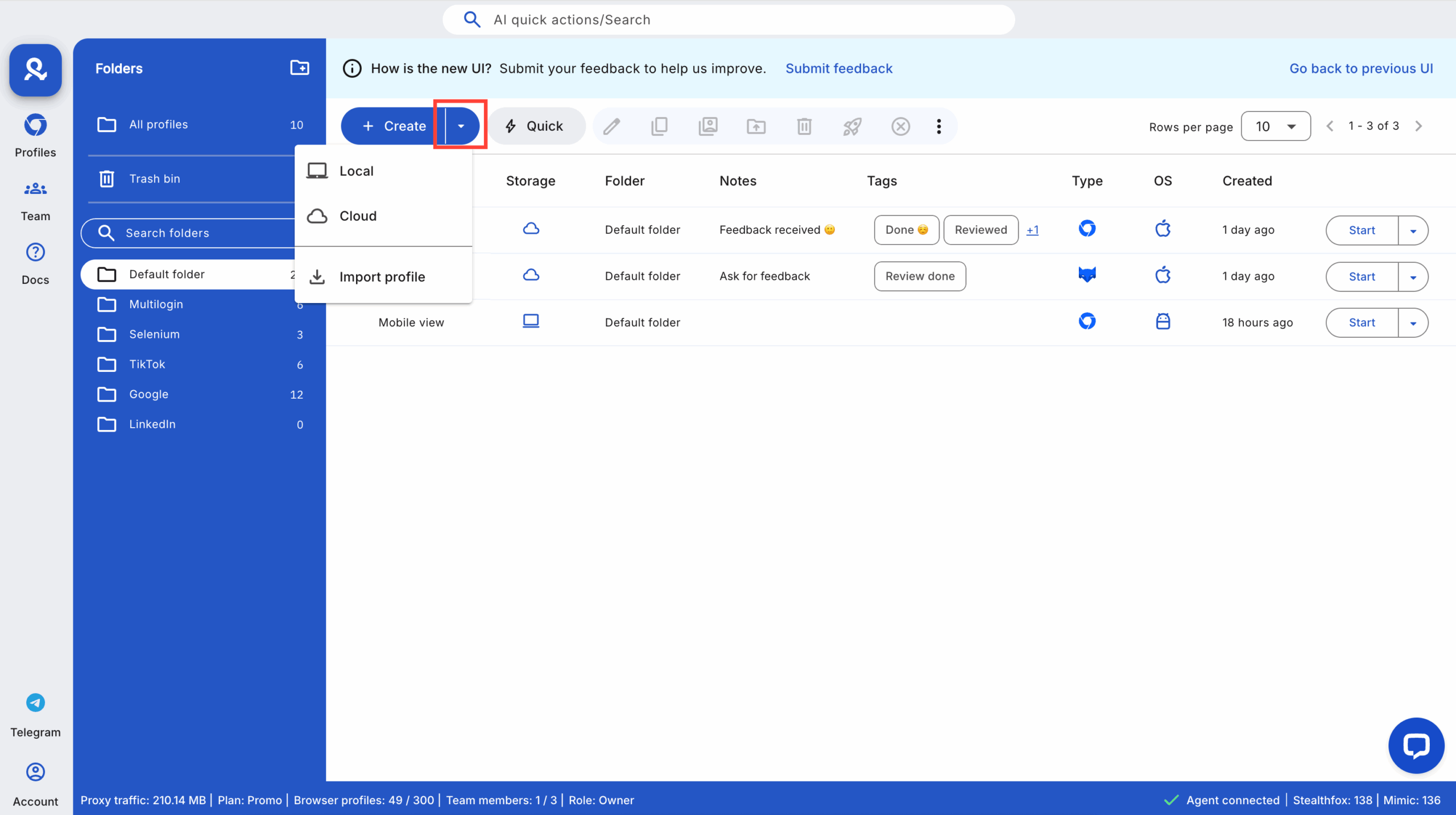Expand the Start dropdown on the first profile row
Viewport: 1456px width, 815px height.
point(1413,230)
